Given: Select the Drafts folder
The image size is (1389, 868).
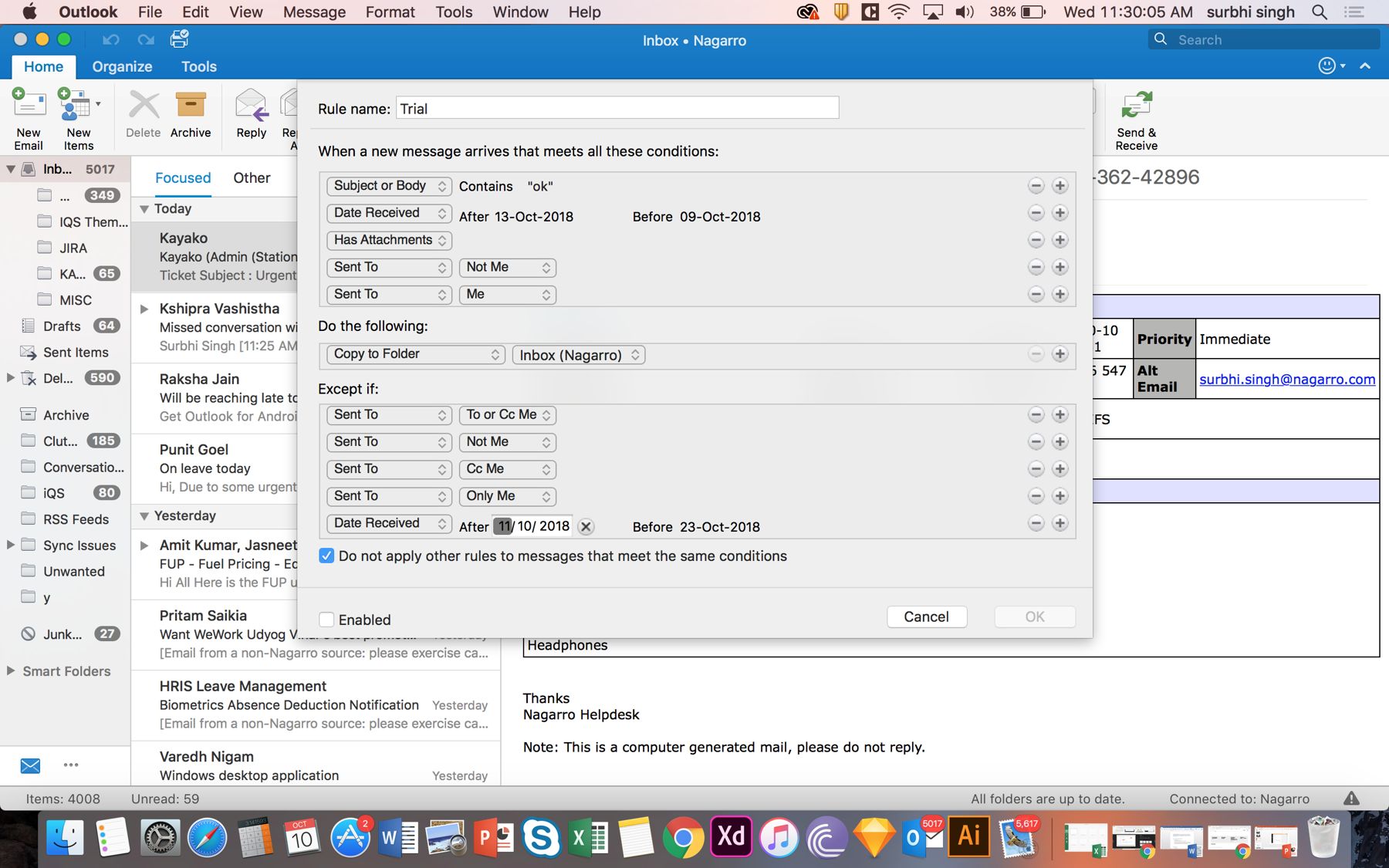Looking at the screenshot, I should tap(62, 326).
